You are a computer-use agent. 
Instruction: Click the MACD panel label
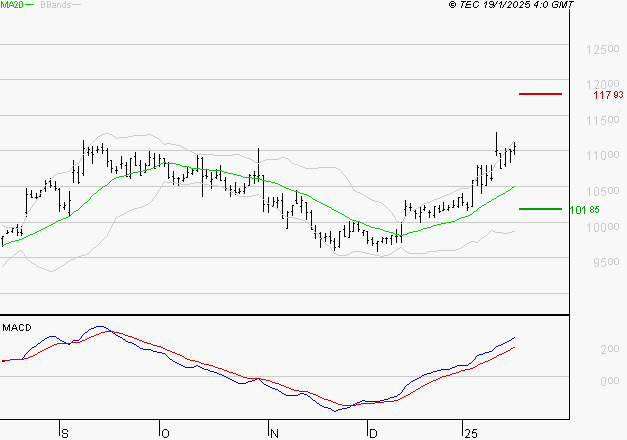tap(17, 328)
